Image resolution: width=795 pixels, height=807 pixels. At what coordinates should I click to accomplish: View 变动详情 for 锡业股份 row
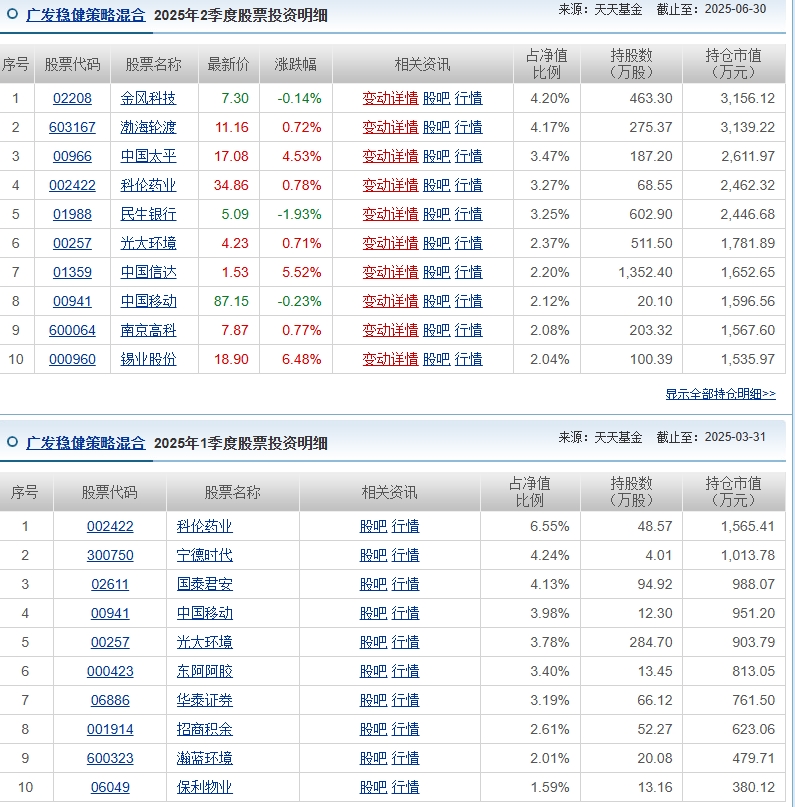pos(390,359)
